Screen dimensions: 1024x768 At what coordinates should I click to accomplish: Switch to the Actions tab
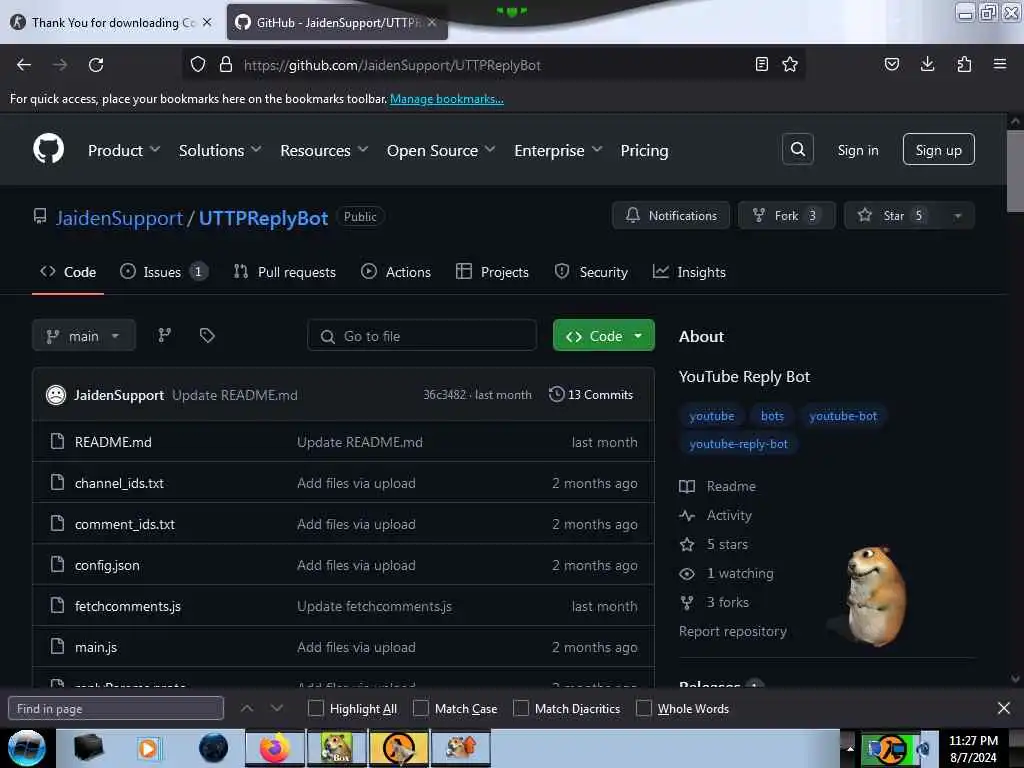coord(396,272)
